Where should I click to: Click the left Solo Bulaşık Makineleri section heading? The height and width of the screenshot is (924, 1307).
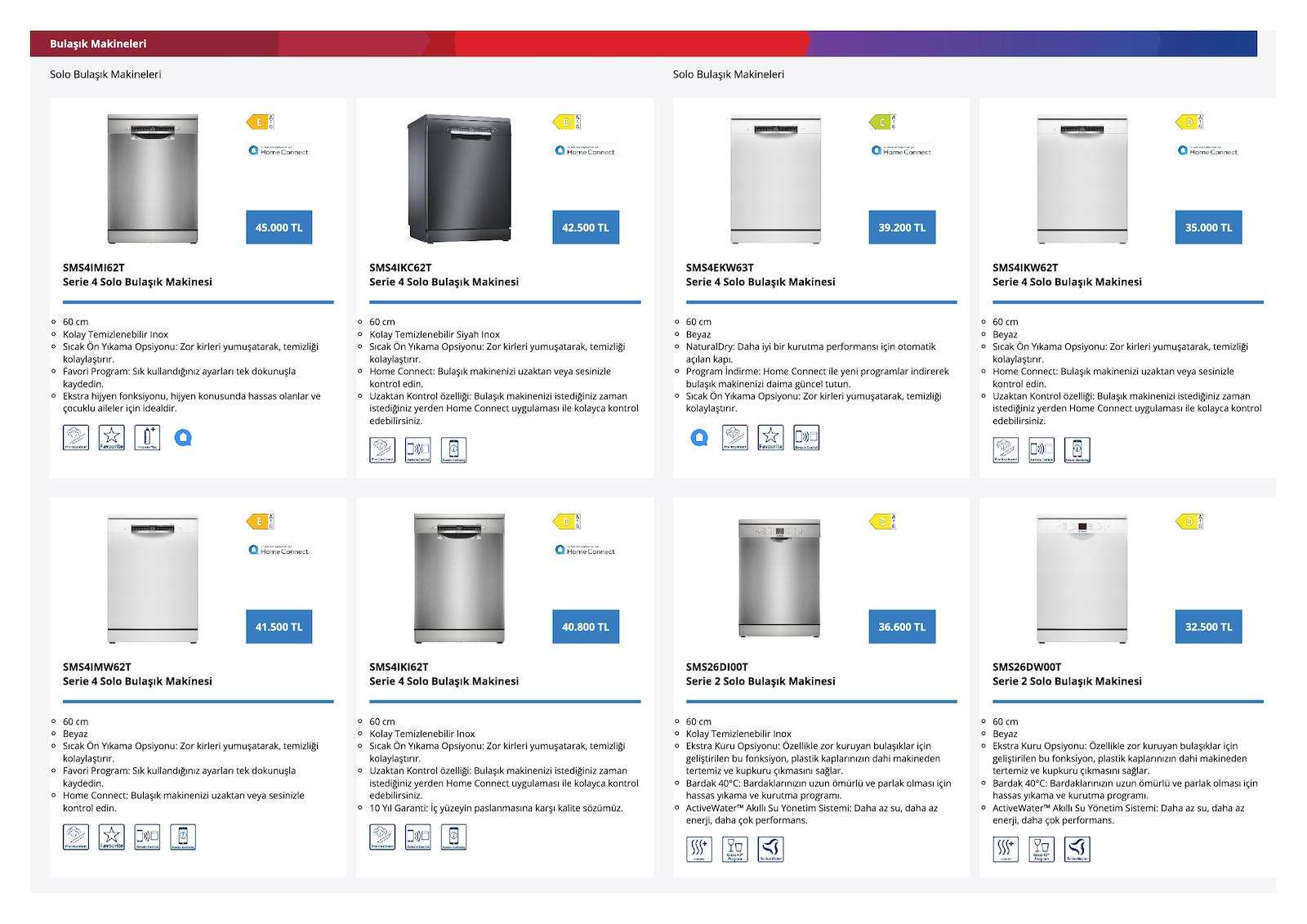click(x=105, y=74)
